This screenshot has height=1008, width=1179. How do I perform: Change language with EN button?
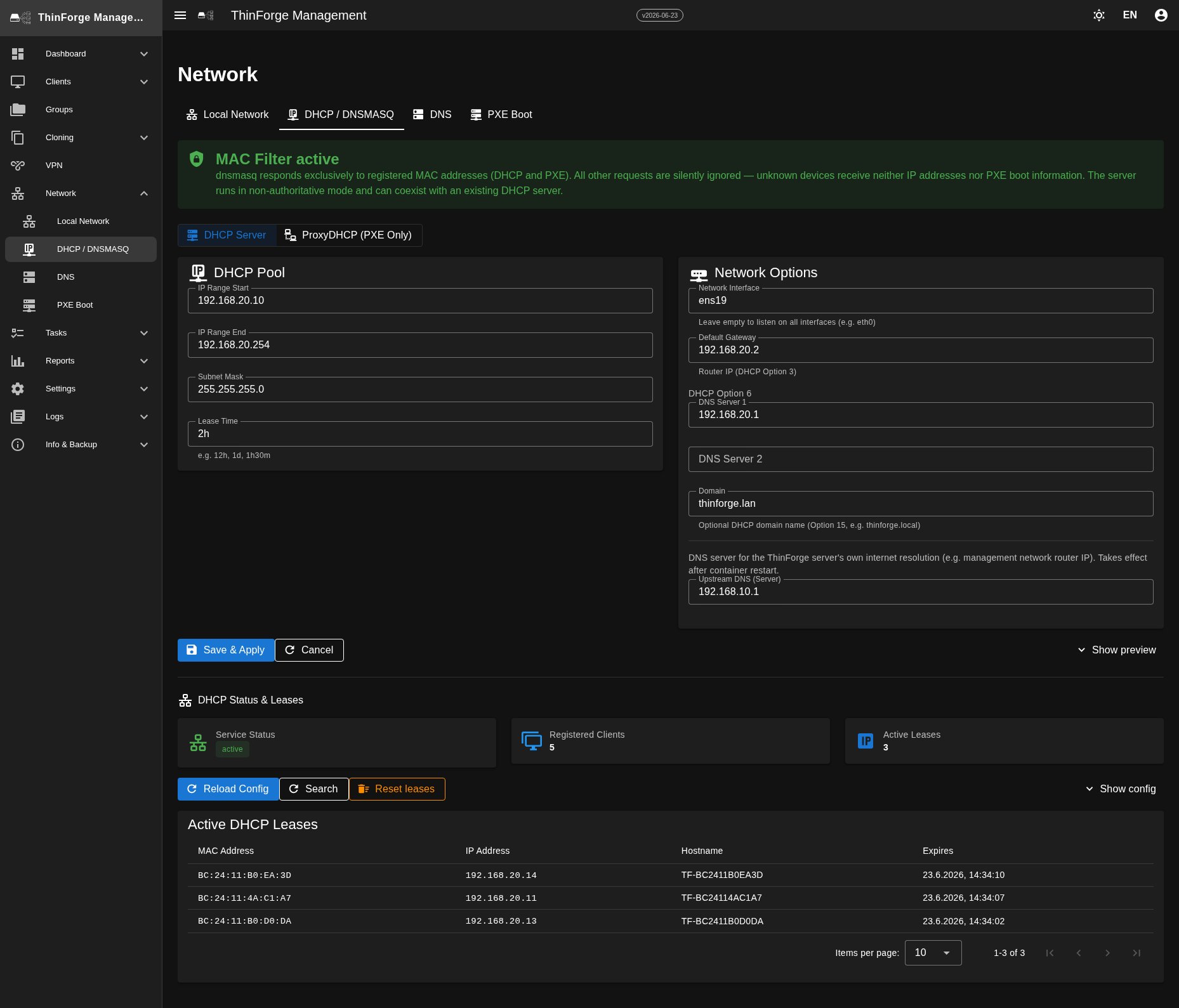[x=1130, y=15]
